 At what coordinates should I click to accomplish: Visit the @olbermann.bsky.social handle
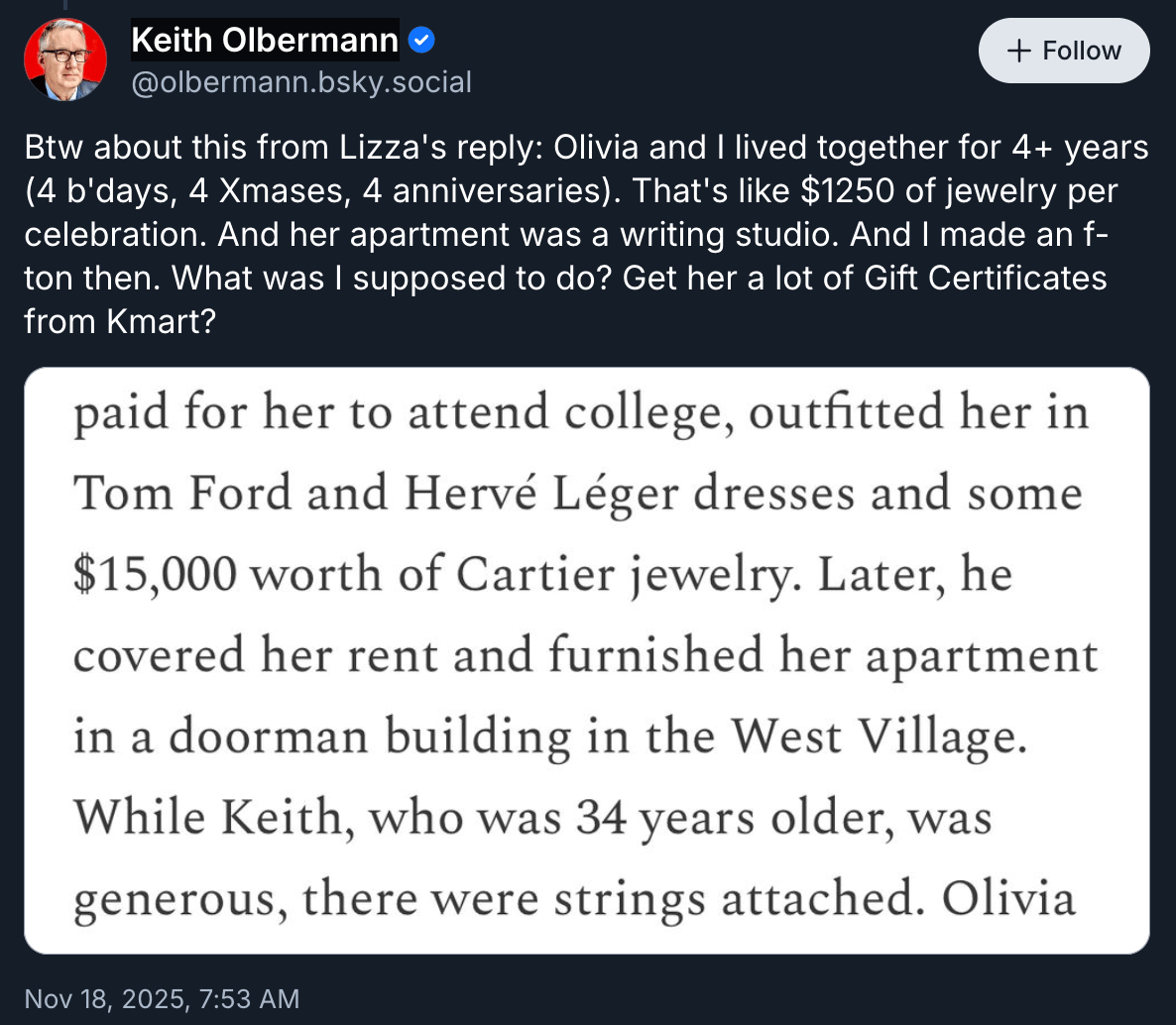coord(301,81)
